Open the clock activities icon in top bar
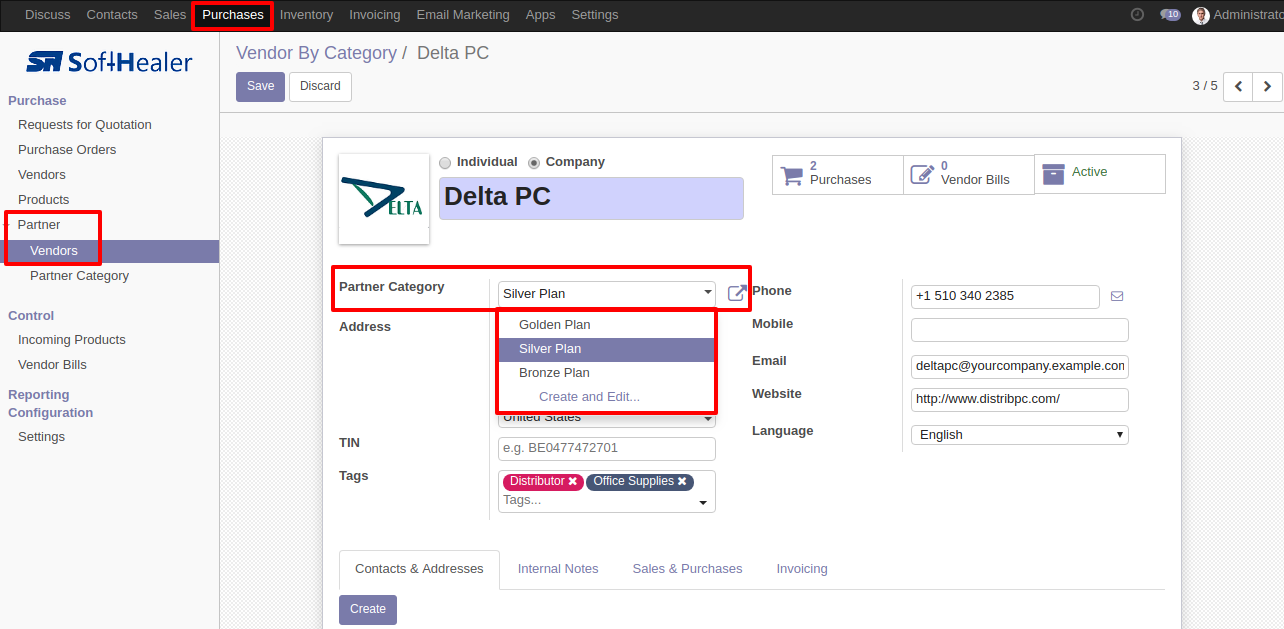 point(1137,15)
